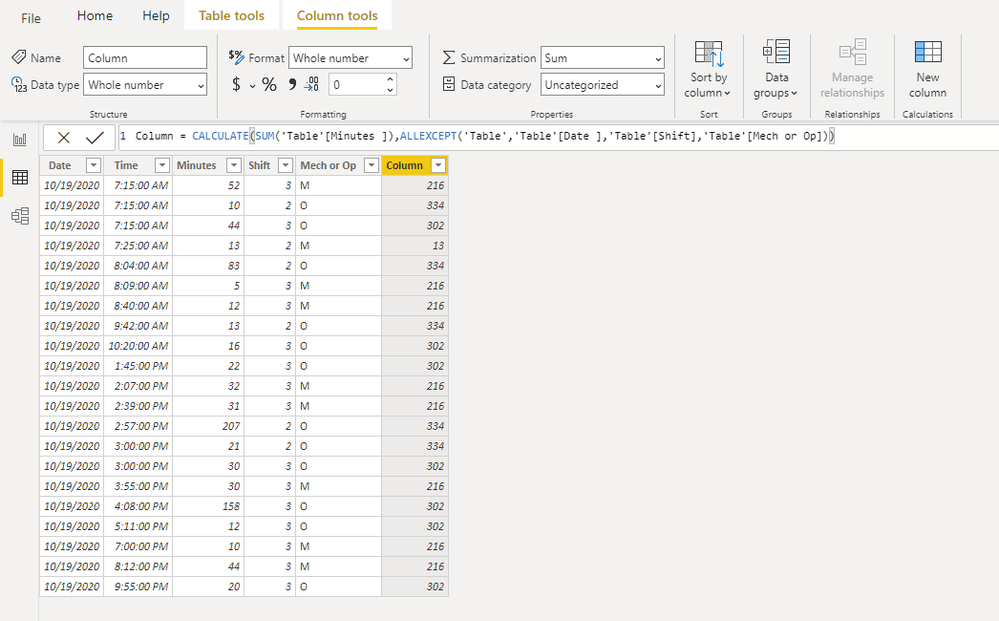Click the Minutes cell showing 83
The width and height of the screenshot is (999, 621).
coord(208,266)
